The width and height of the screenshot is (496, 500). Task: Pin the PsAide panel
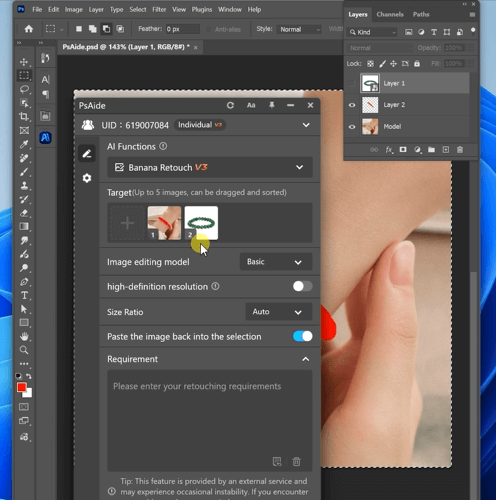tap(272, 105)
